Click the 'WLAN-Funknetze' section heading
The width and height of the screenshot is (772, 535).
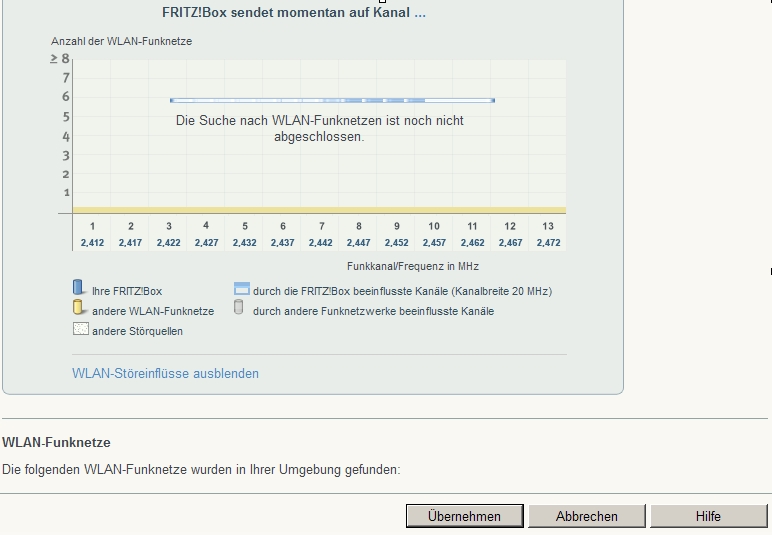56,442
